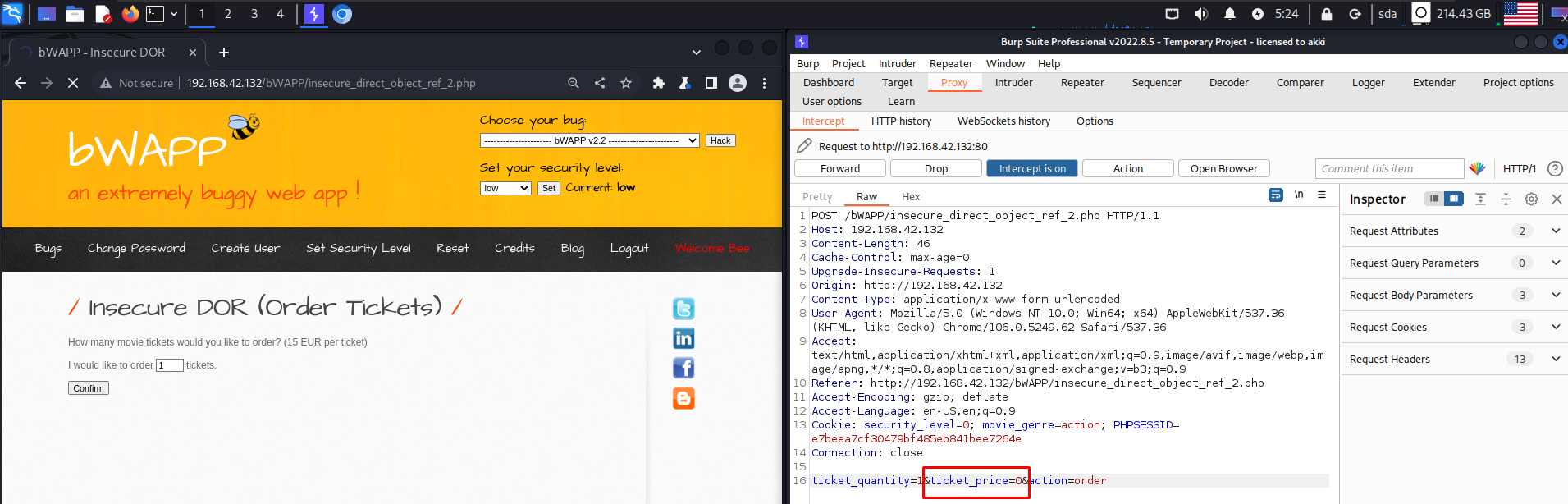1568x504 pixels.
Task: Open Chrome extensions puzzle icon
Action: click(x=658, y=83)
